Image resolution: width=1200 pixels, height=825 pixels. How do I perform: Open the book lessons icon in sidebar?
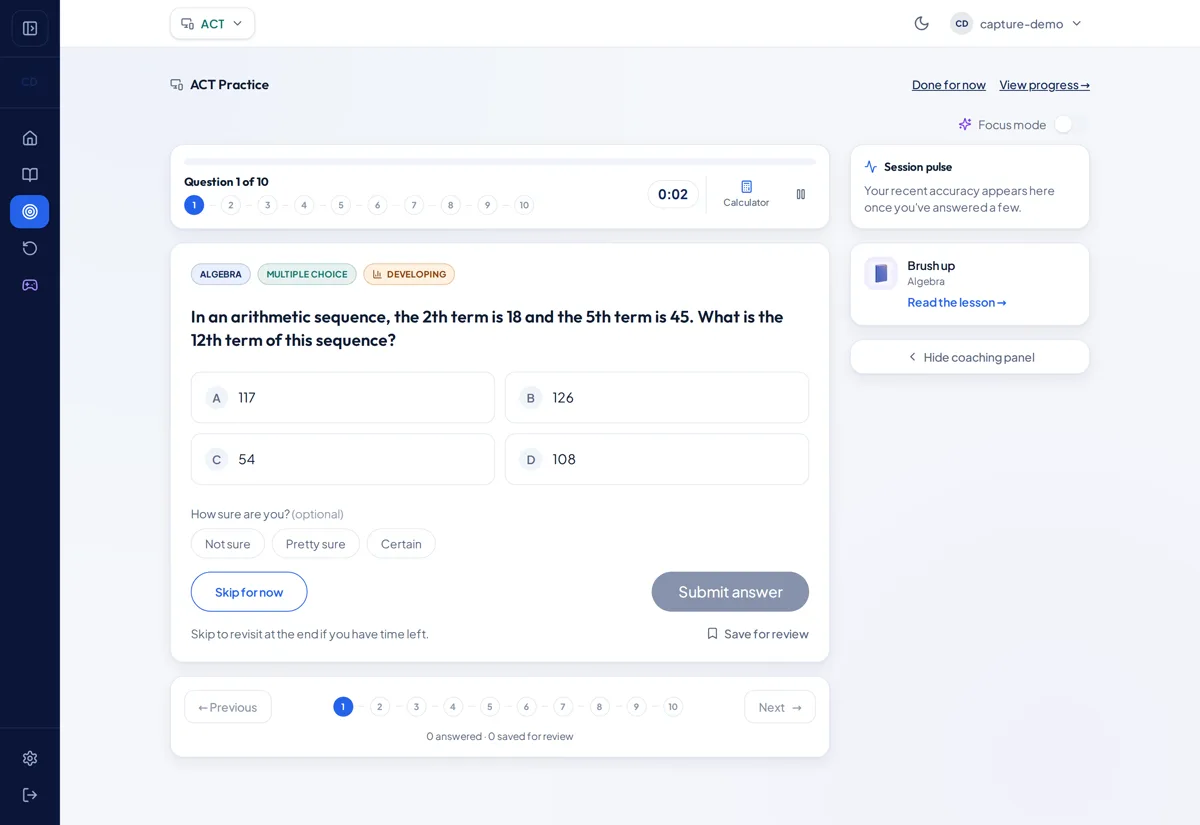pyautogui.click(x=30, y=175)
